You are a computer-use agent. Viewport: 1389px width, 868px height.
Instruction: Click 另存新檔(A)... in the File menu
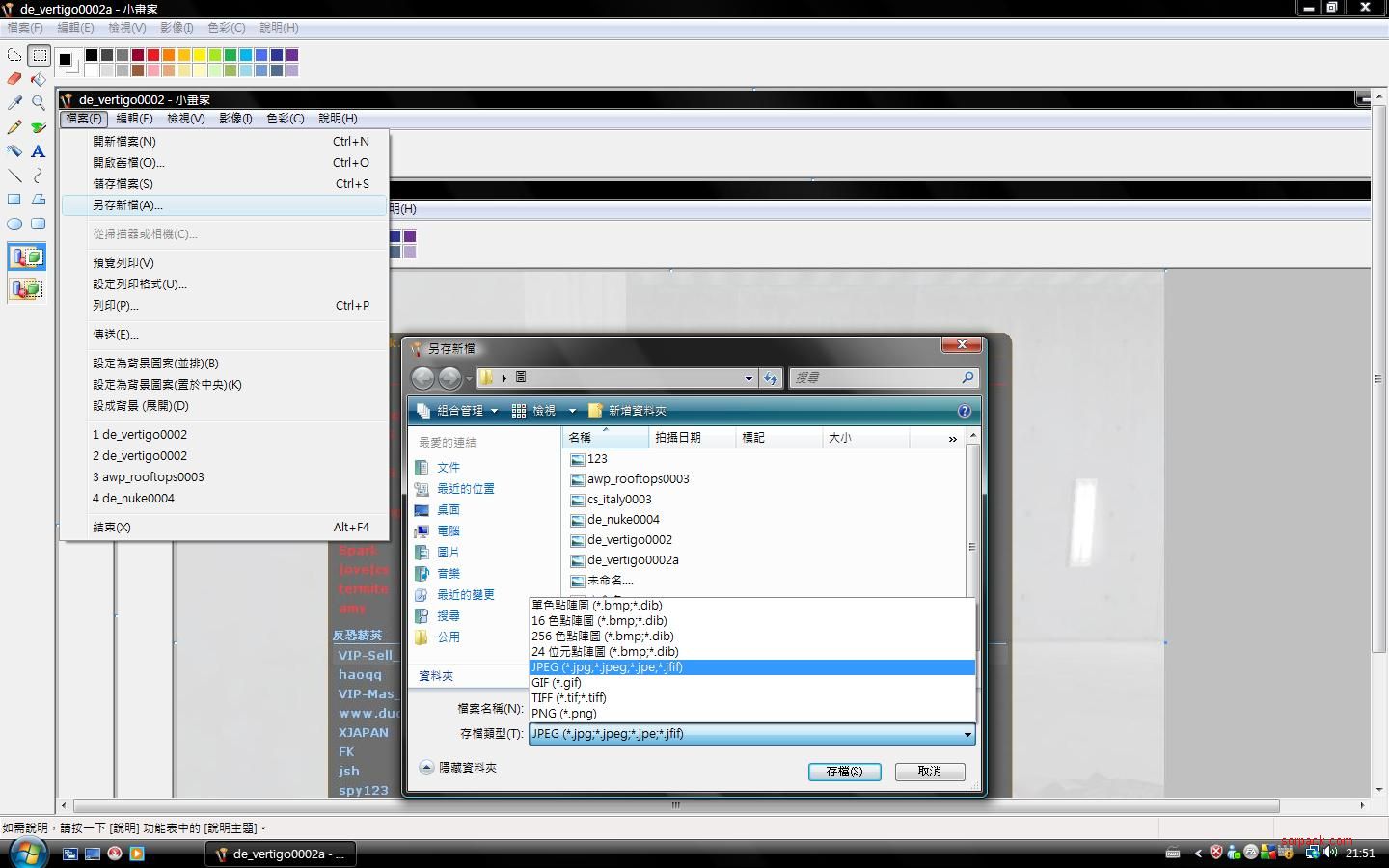[128, 205]
